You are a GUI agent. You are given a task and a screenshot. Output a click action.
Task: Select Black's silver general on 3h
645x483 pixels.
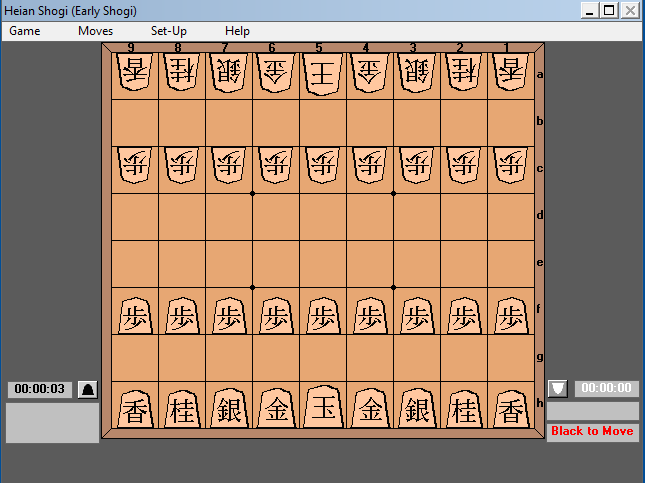coord(417,408)
